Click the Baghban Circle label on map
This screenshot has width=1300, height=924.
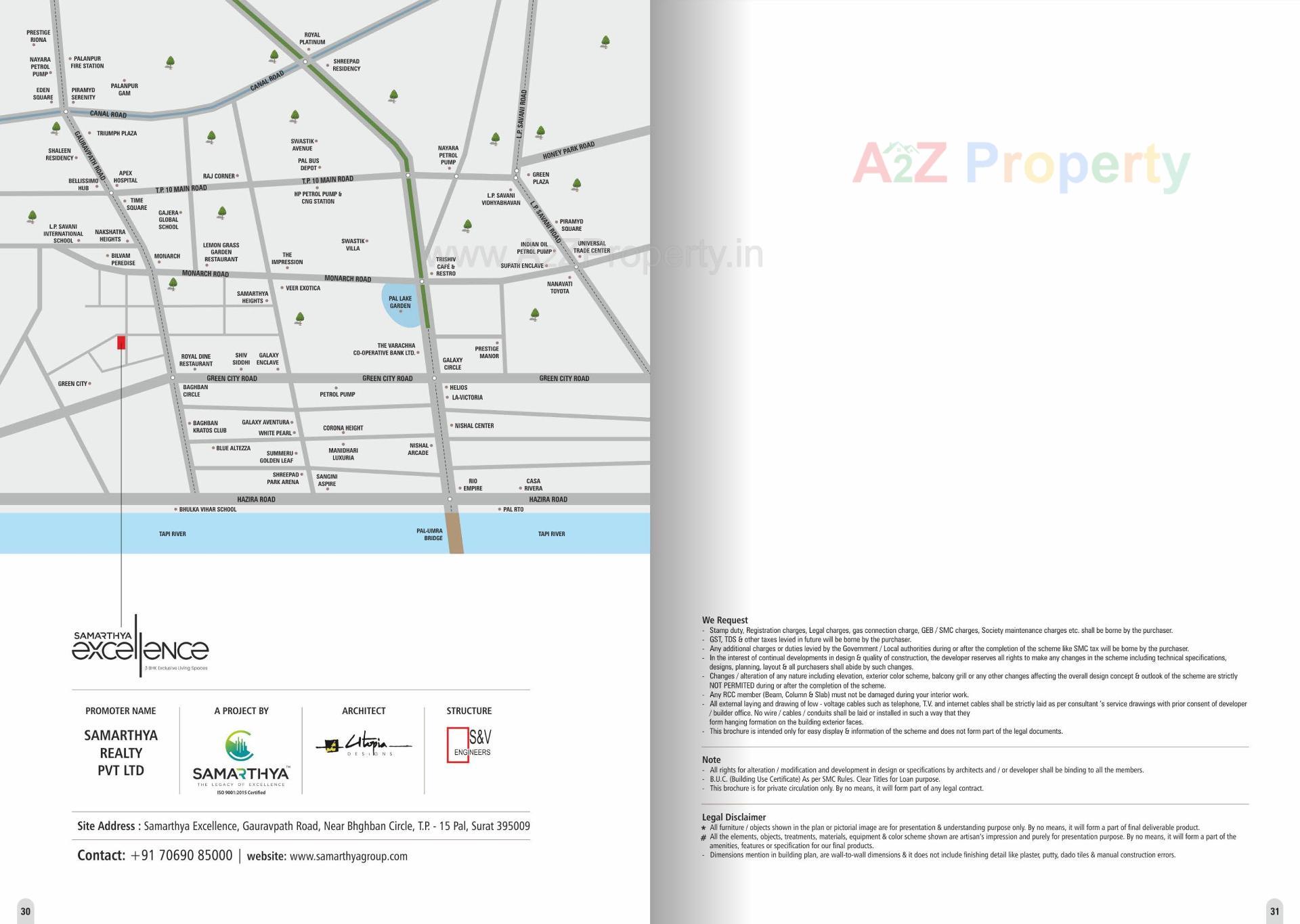195,391
